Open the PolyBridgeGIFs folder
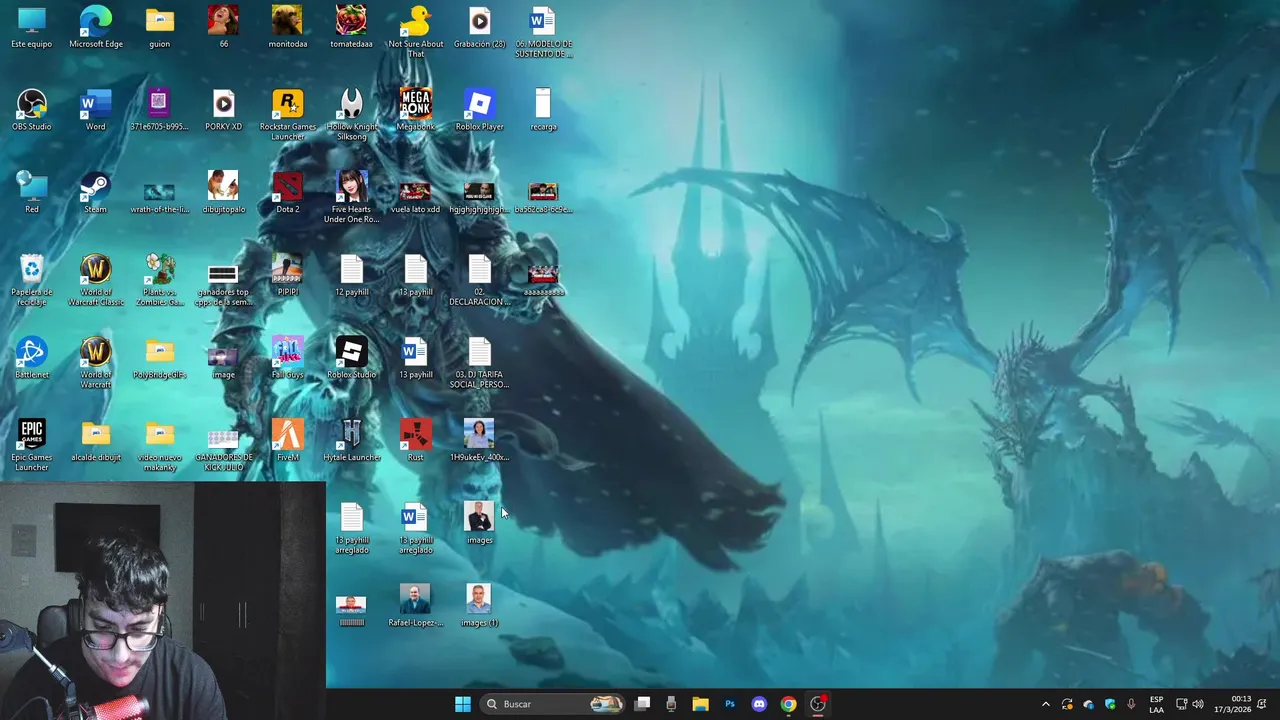 tap(159, 358)
